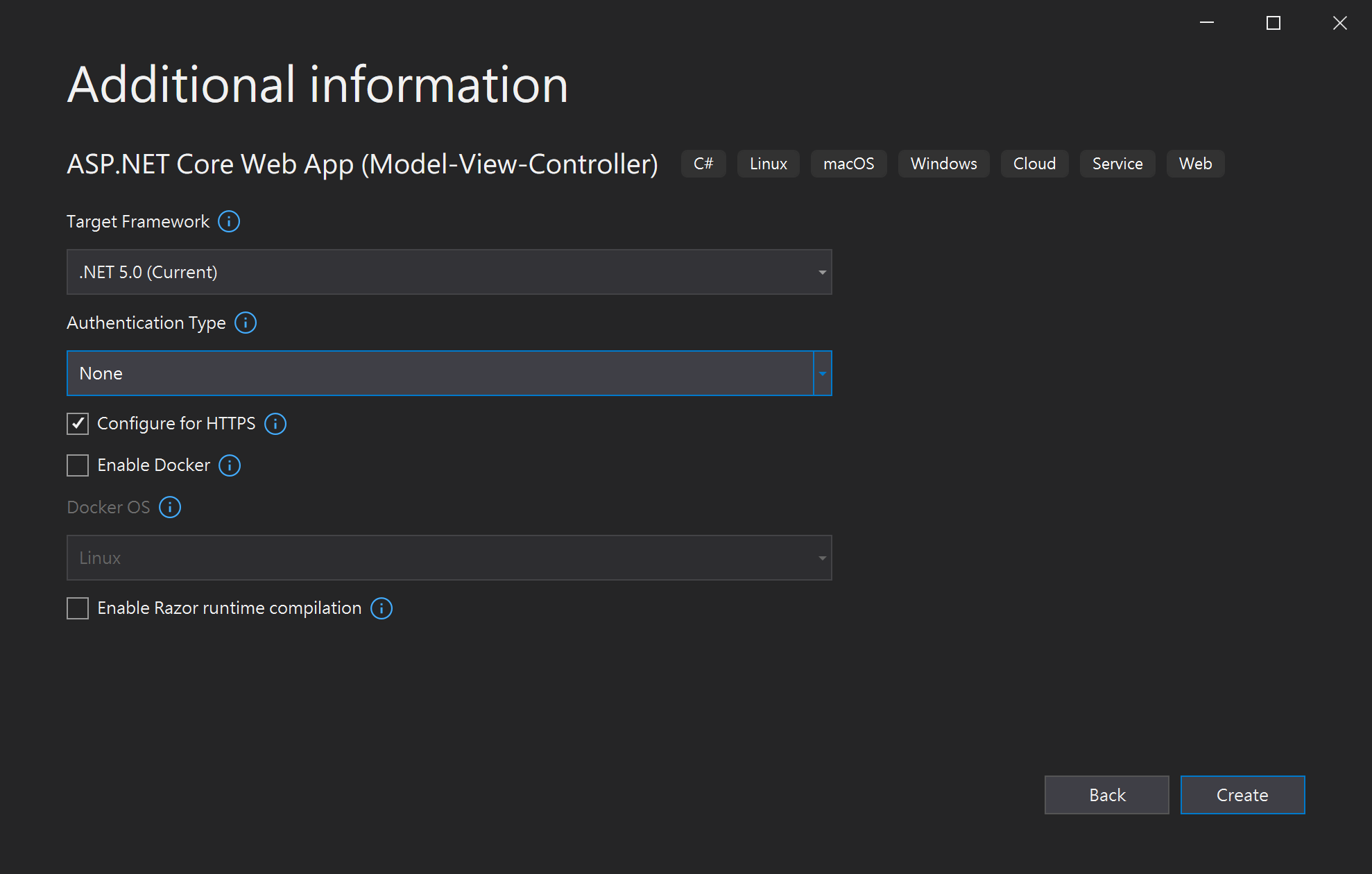Click Configure for HTTPS info icon
Screen dimensions: 1372x874
pyautogui.click(x=275, y=424)
